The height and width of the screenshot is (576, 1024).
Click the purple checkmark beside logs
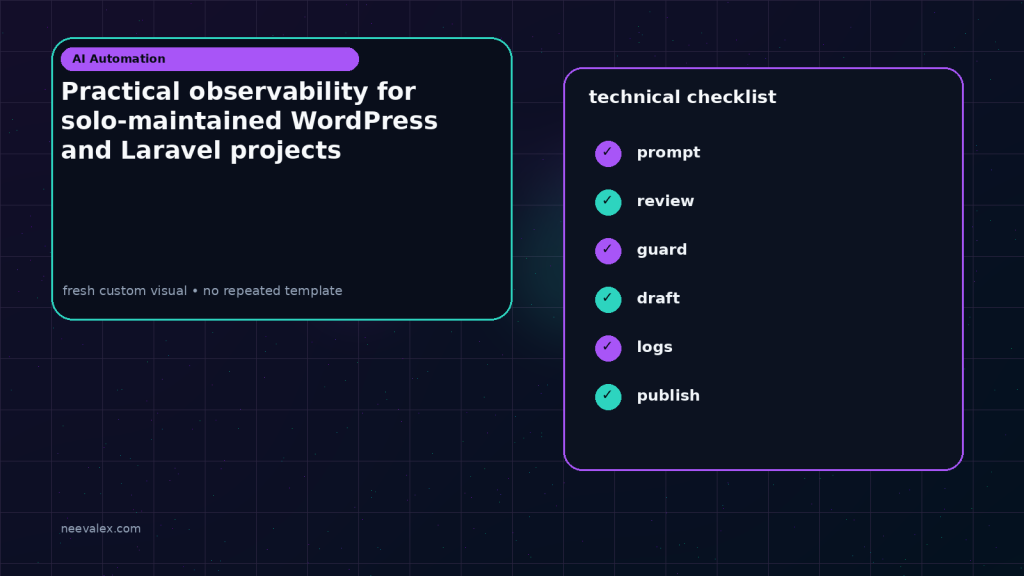(608, 348)
